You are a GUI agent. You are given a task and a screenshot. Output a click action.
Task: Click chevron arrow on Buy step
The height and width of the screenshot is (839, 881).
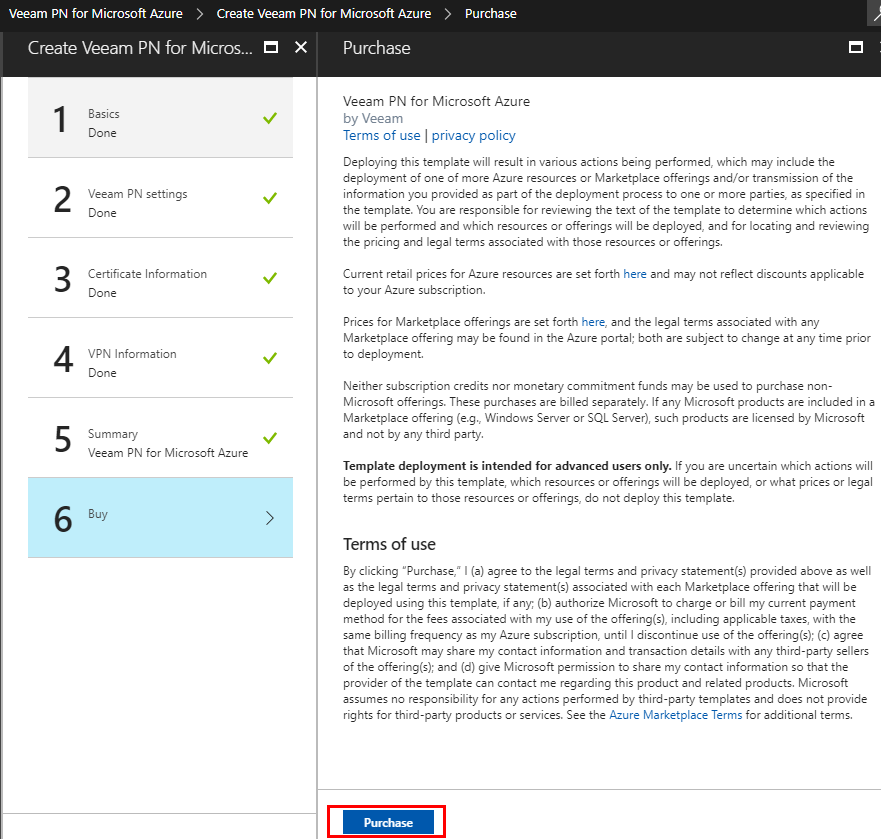(270, 518)
